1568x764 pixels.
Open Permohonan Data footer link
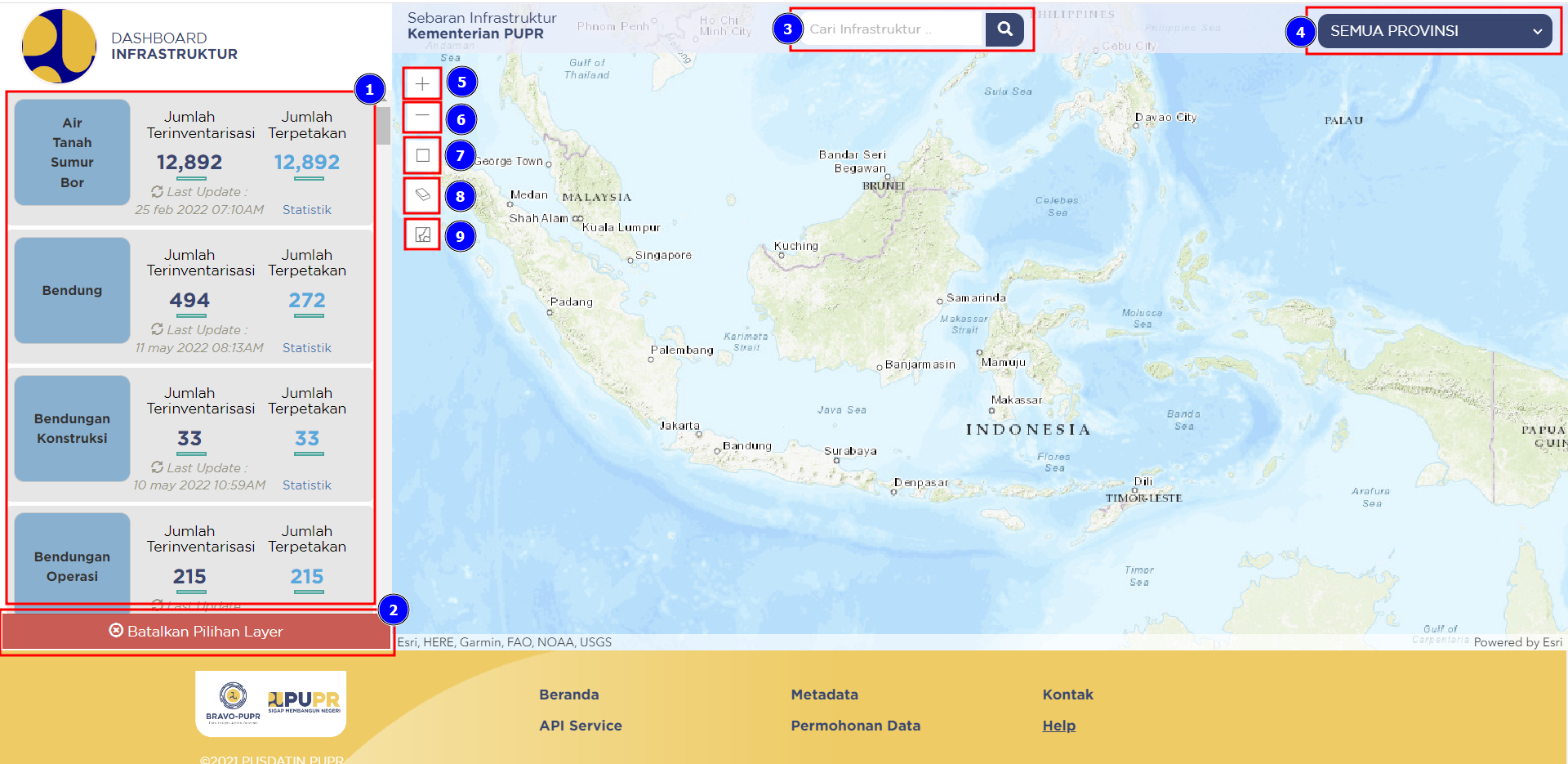(x=855, y=726)
